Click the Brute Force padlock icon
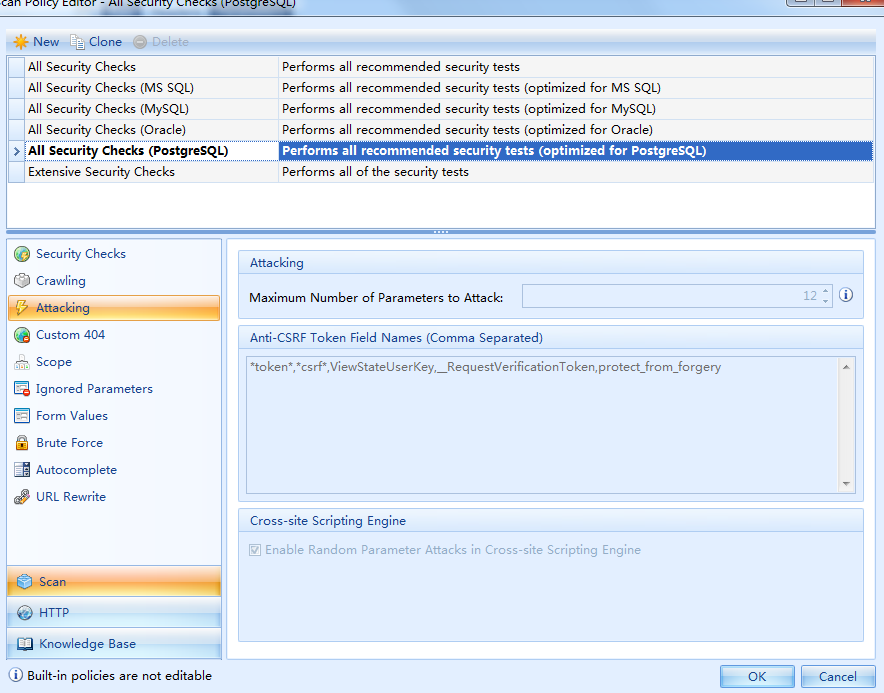This screenshot has width=884, height=693. coord(22,443)
